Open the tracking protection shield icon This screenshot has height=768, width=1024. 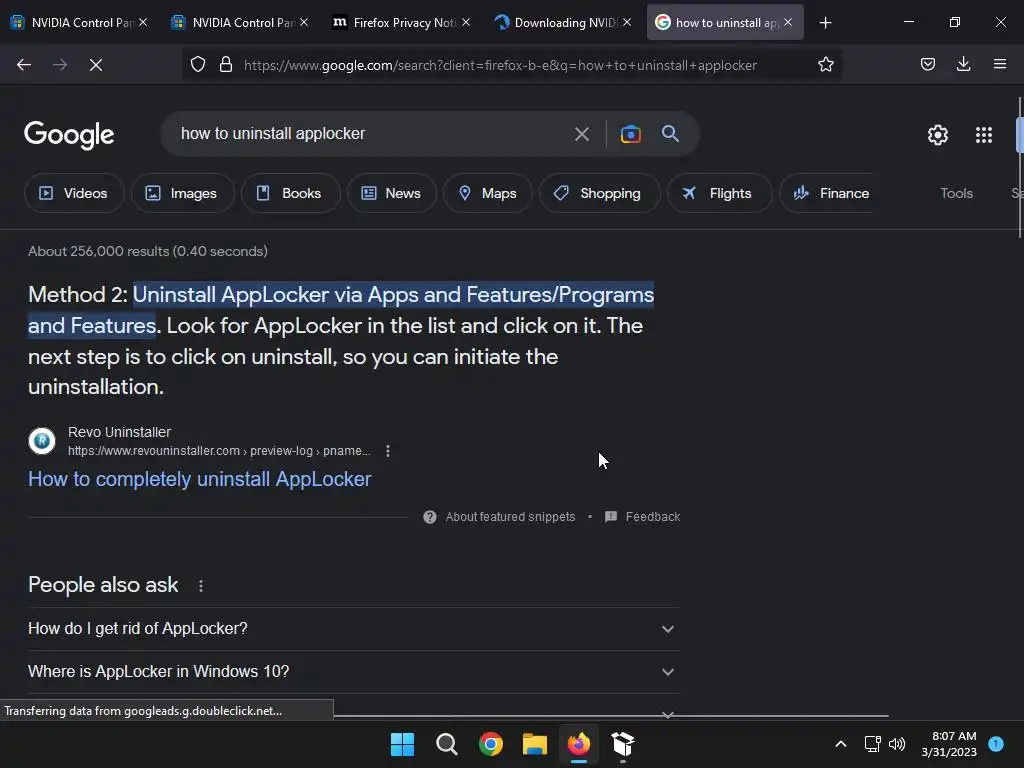coord(198,65)
